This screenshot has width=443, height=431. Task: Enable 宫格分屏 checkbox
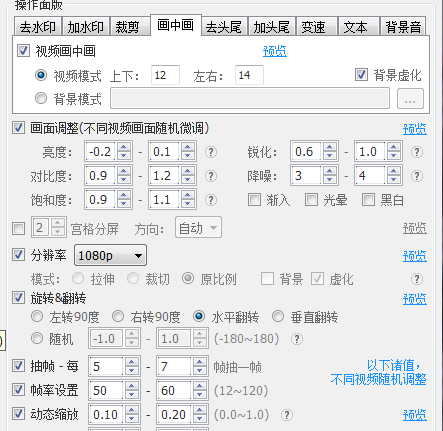[18, 229]
